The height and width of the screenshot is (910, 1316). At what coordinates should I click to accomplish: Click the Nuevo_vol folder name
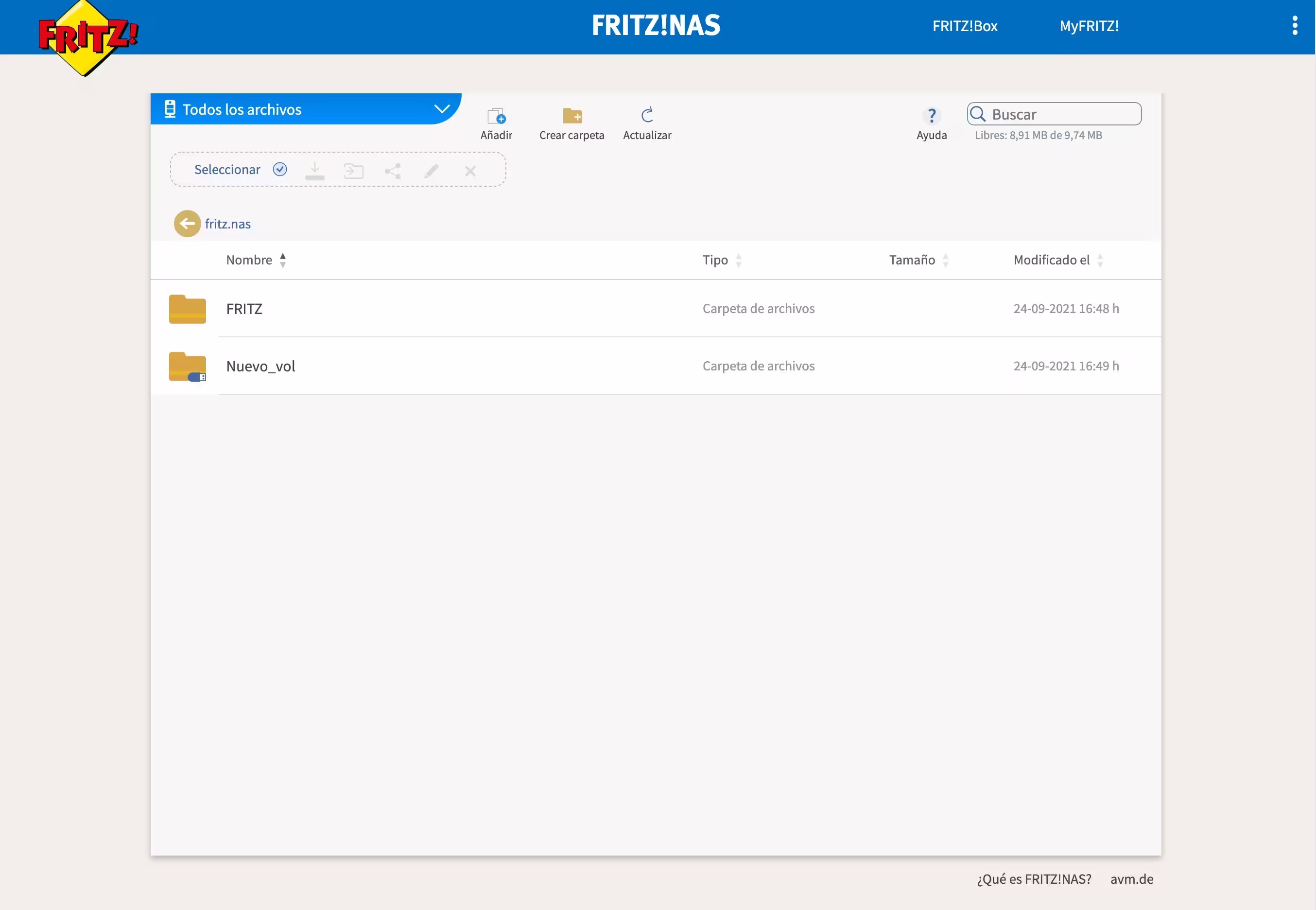pyautogui.click(x=260, y=366)
